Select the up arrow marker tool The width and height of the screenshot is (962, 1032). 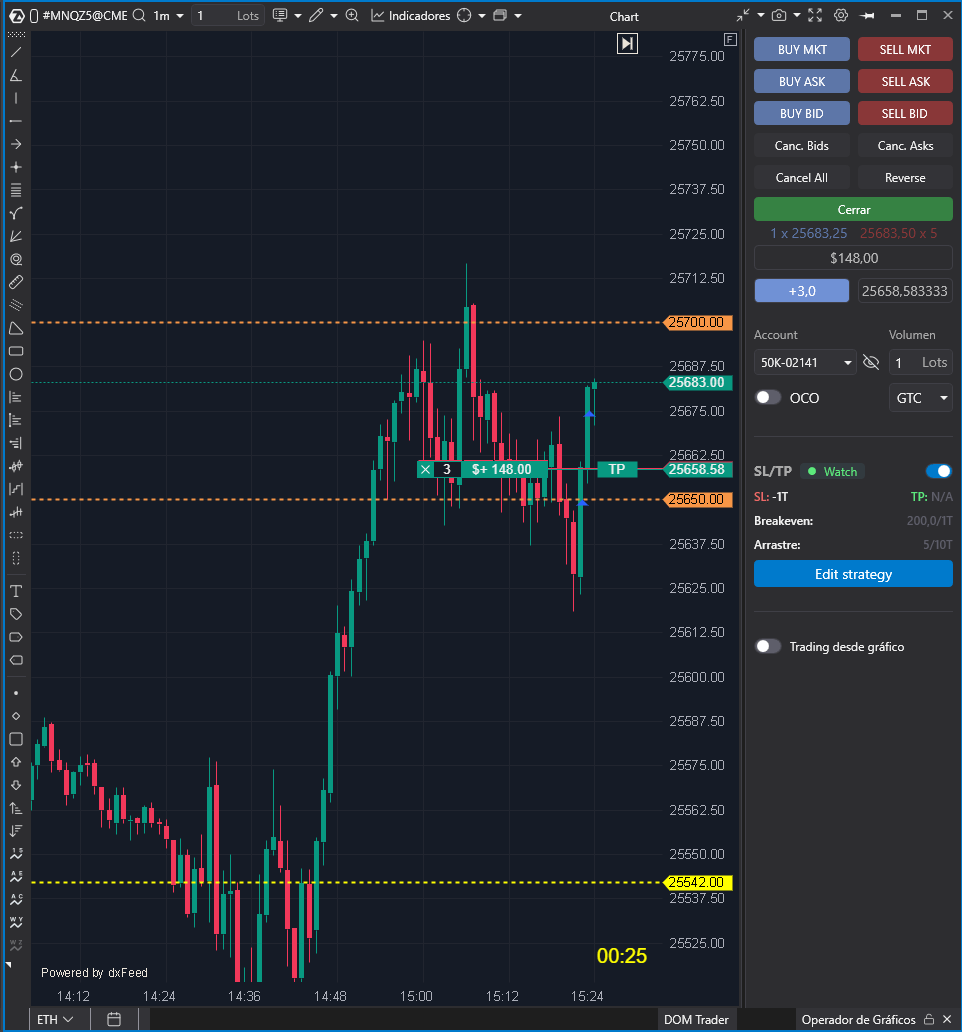pos(16,762)
